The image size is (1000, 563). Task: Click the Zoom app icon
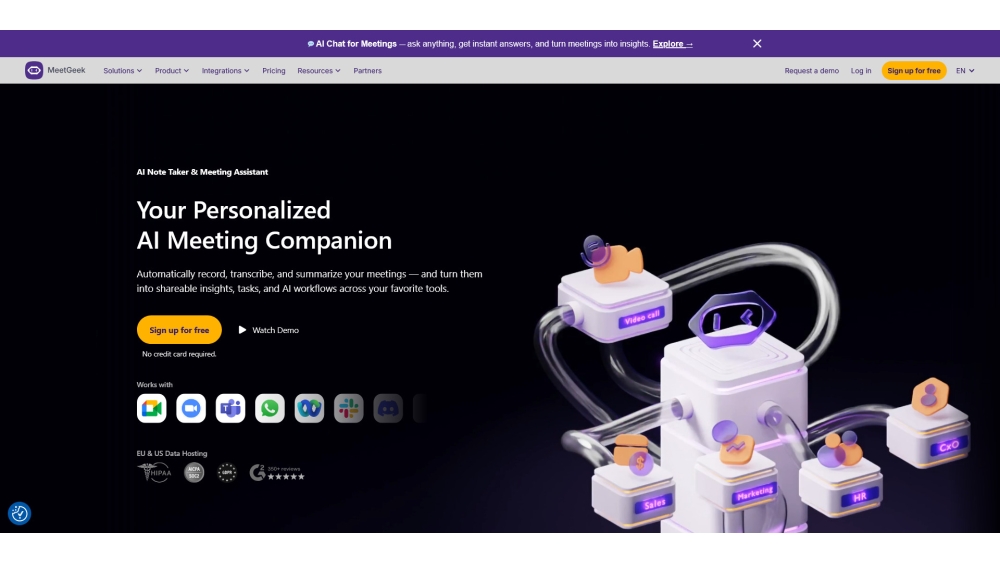pyautogui.click(x=191, y=408)
